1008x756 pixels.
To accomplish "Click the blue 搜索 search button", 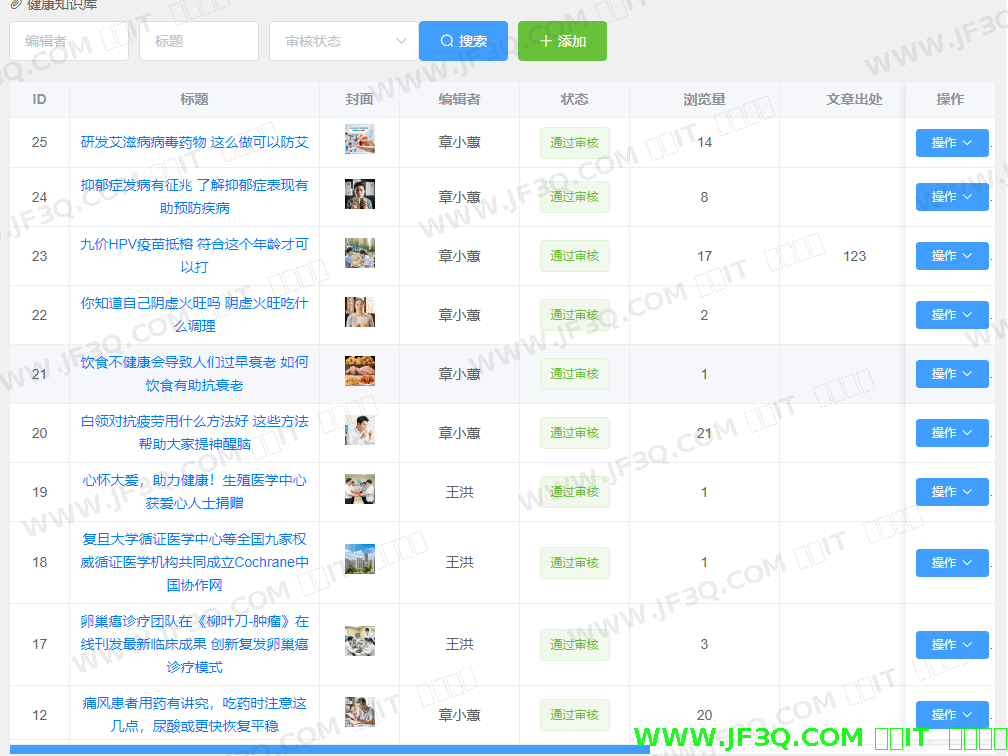I will 463,41.
